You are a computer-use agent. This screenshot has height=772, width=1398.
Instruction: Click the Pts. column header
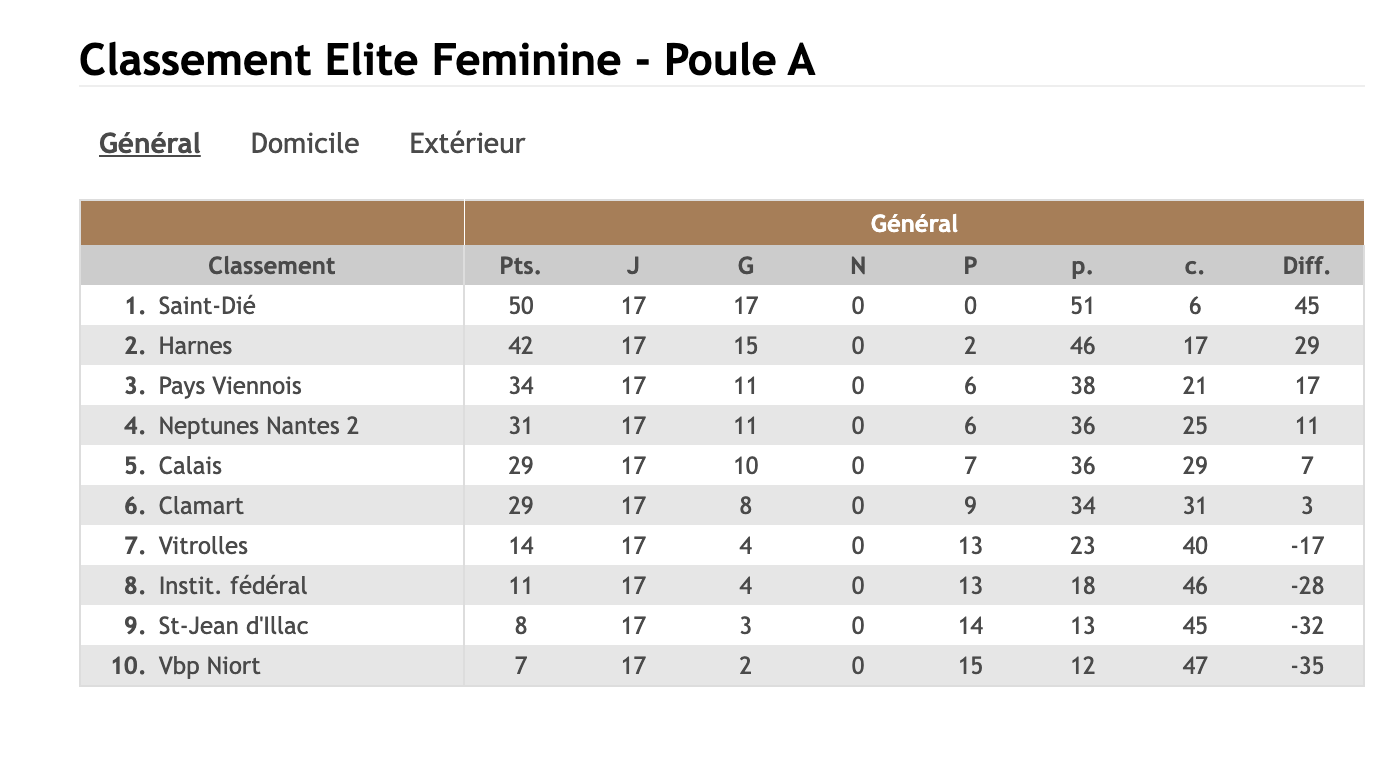520,266
